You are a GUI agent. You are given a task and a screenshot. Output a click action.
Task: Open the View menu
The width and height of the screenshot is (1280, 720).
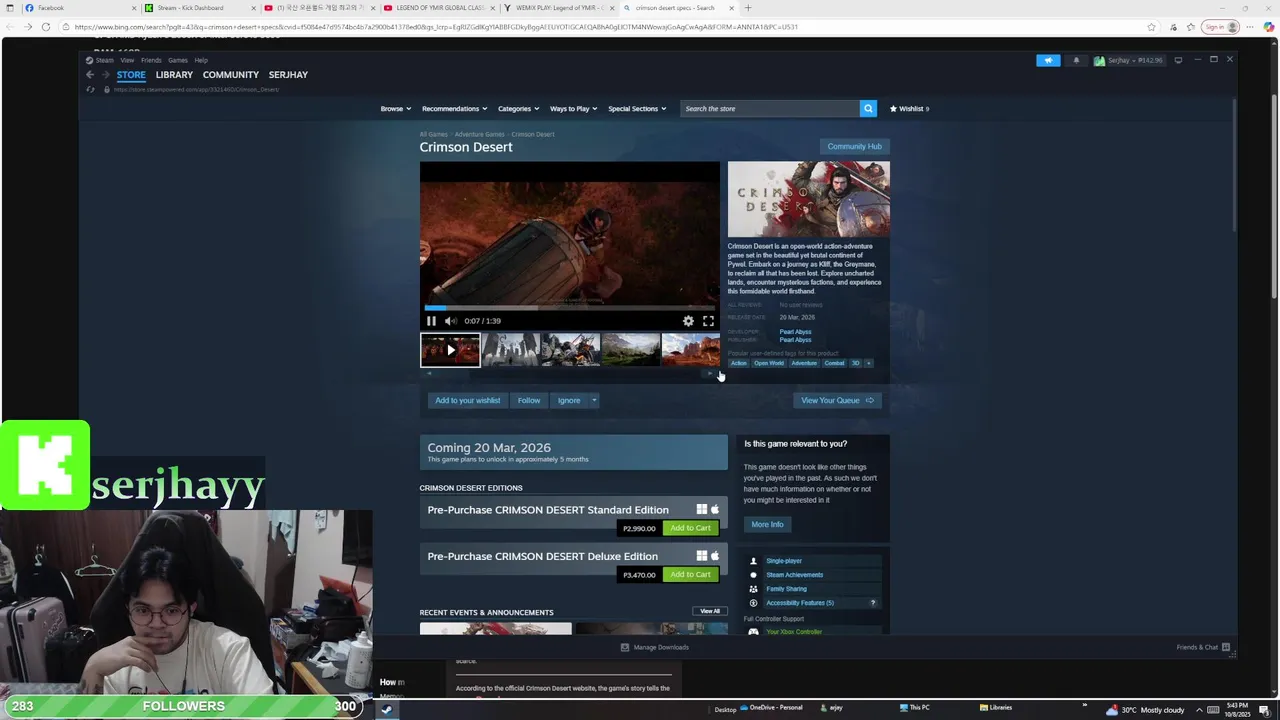(127, 60)
